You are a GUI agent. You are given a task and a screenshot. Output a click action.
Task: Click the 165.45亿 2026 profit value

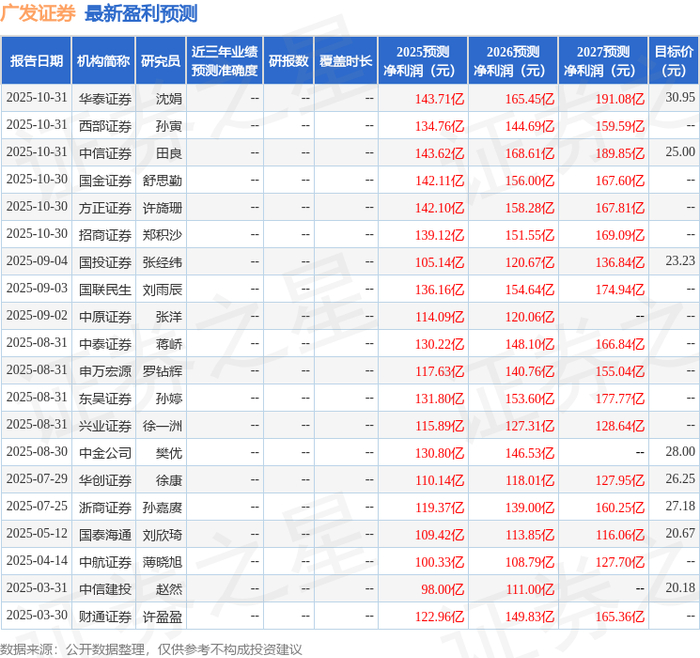click(x=529, y=99)
